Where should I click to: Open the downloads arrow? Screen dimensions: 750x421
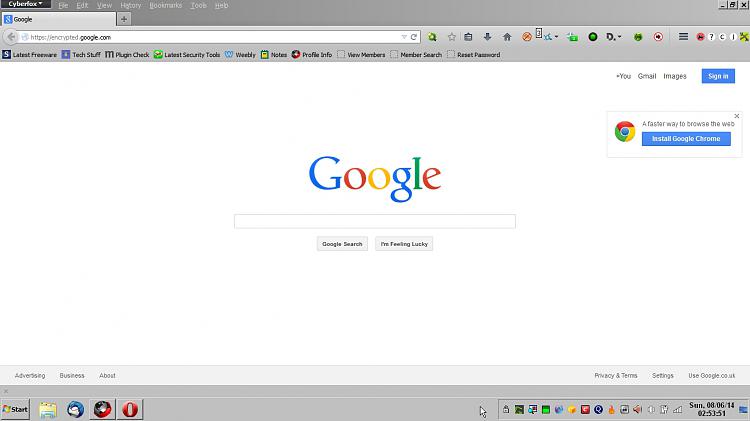click(x=487, y=37)
